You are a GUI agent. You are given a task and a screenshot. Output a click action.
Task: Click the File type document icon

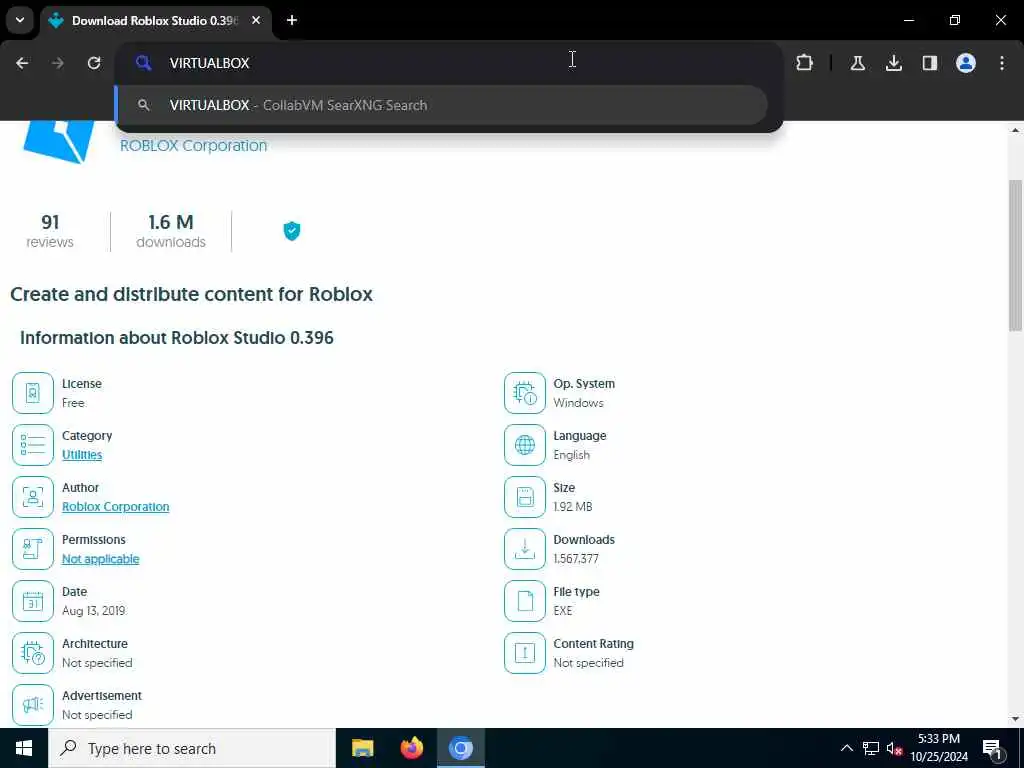524,601
